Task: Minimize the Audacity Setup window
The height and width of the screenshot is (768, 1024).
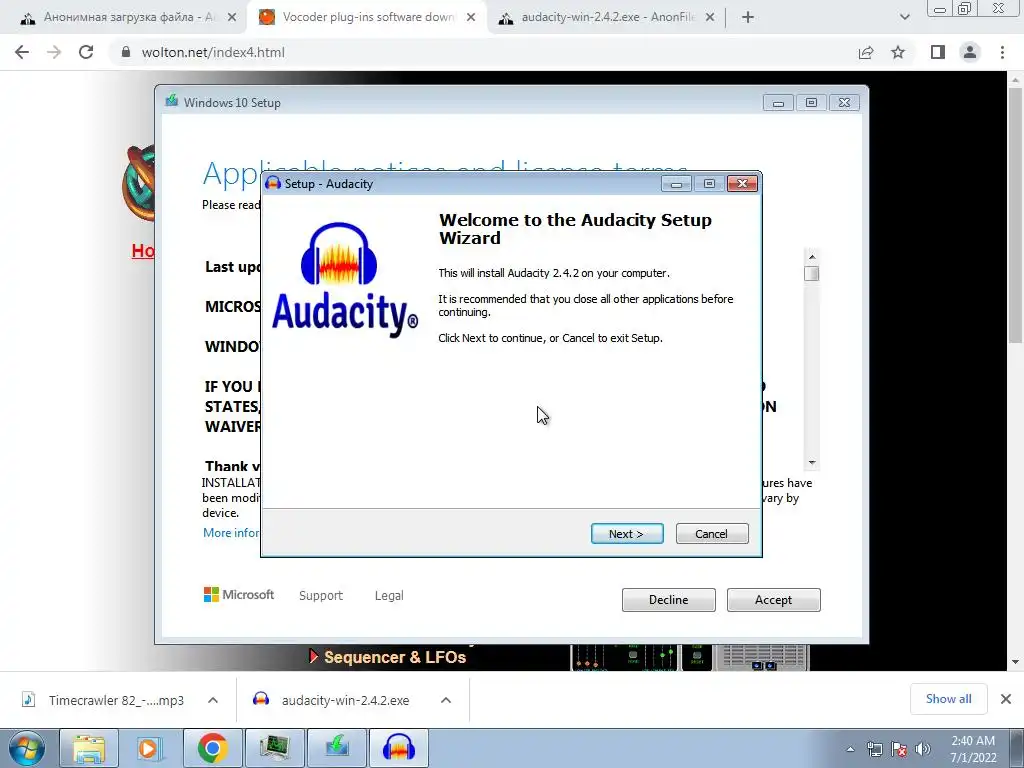Action: coord(677,184)
